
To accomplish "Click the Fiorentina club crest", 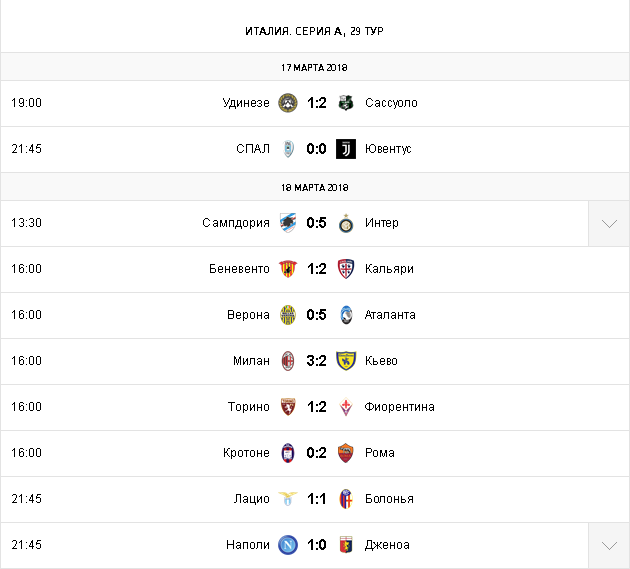I will click(346, 407).
